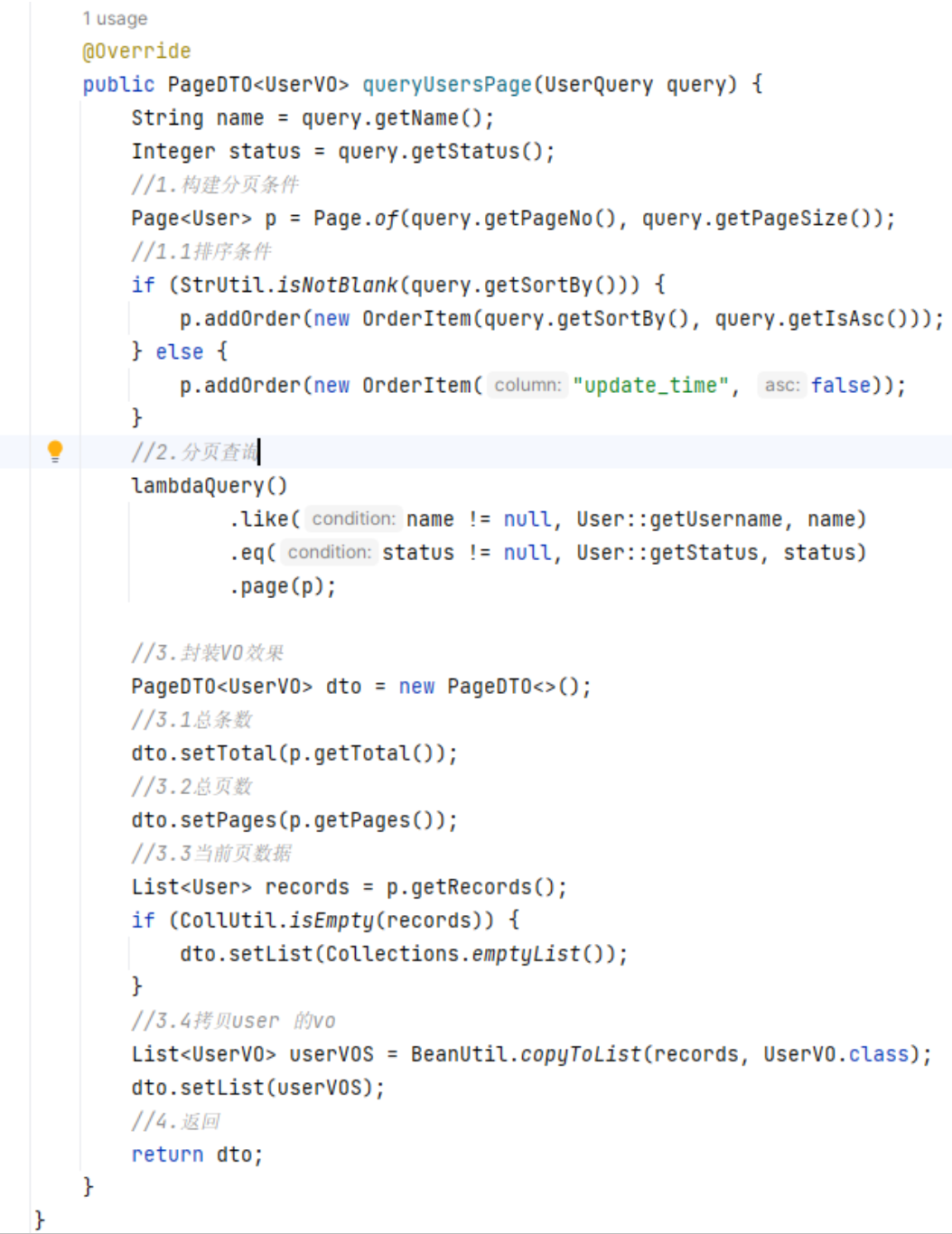Click the "return dto;" statement
The width and height of the screenshot is (952, 1234).
pos(197,1155)
